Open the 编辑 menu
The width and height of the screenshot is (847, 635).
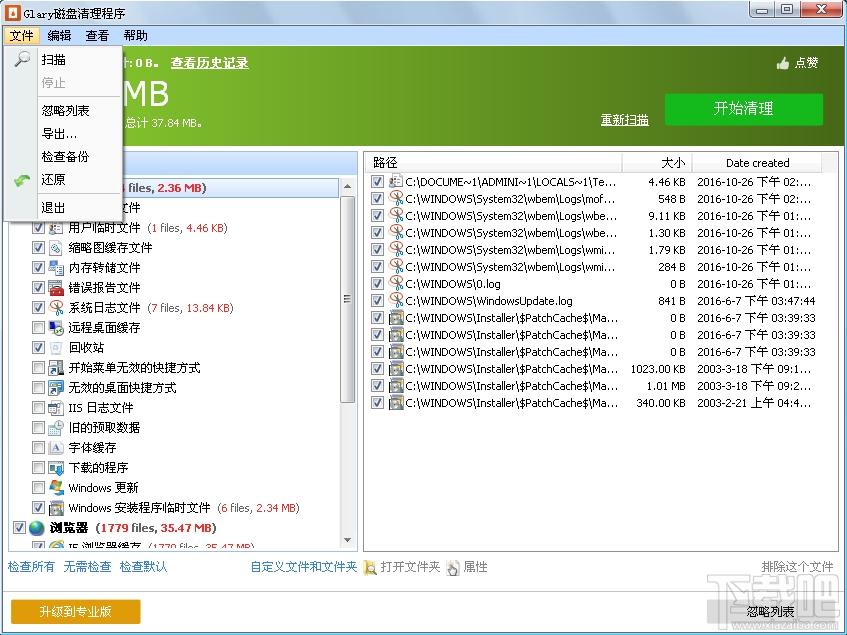tap(59, 36)
